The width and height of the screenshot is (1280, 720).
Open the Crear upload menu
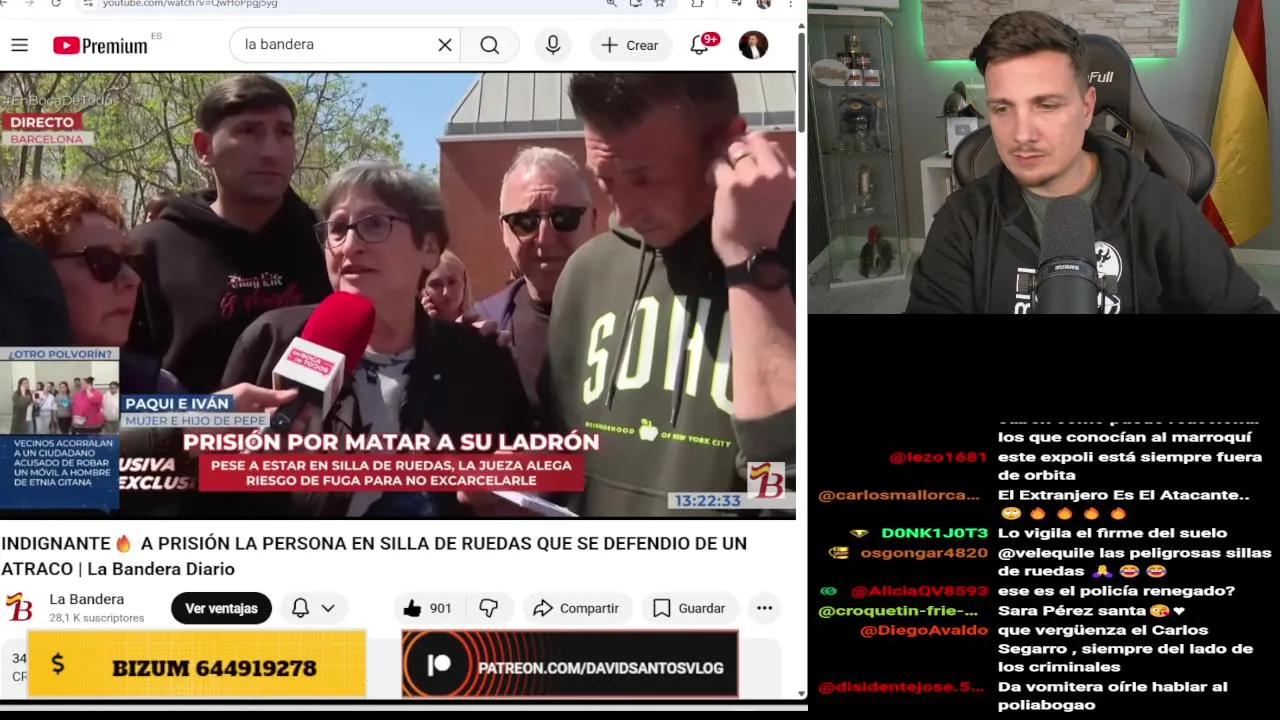(630, 45)
